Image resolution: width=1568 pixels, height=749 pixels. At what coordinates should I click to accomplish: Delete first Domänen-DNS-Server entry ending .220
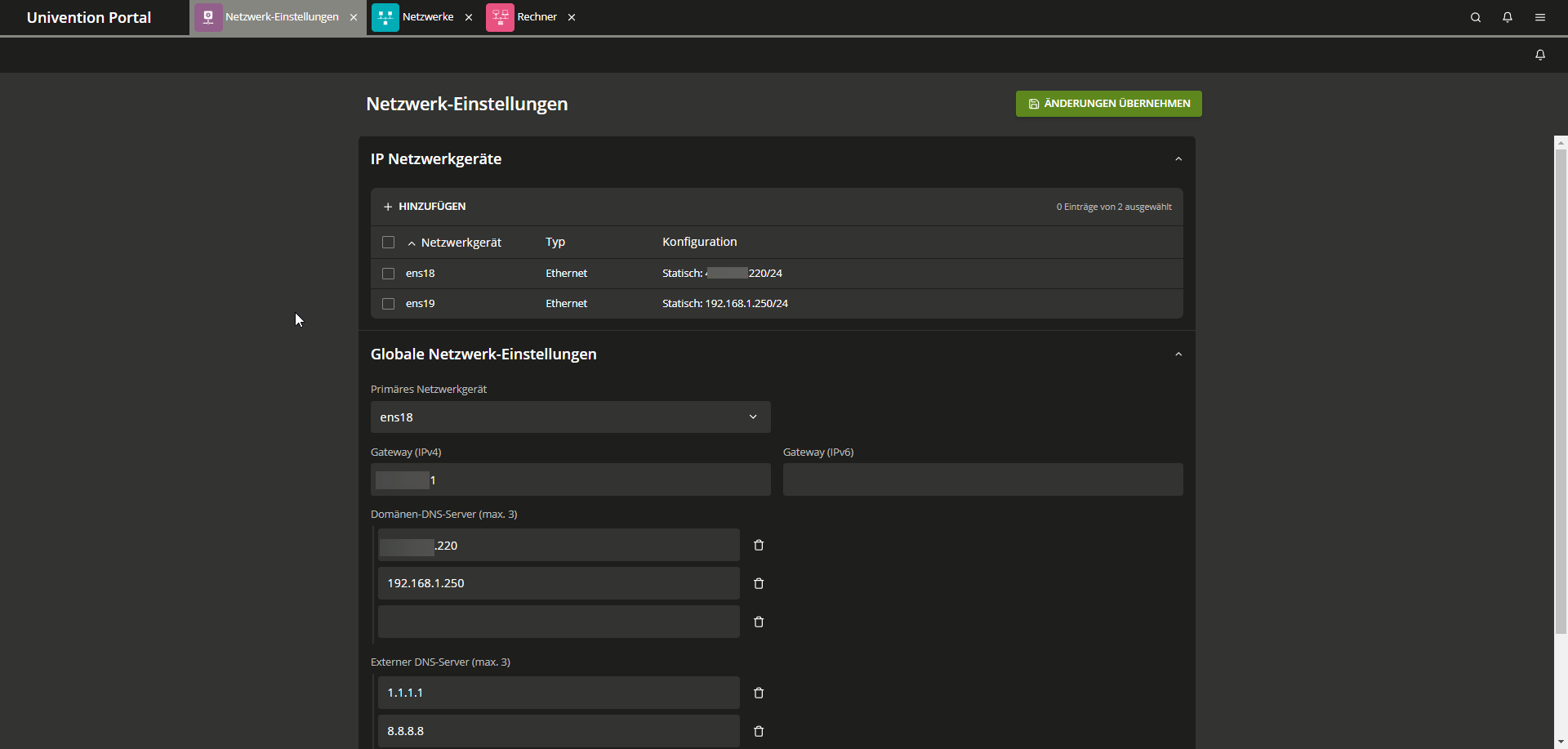point(759,545)
